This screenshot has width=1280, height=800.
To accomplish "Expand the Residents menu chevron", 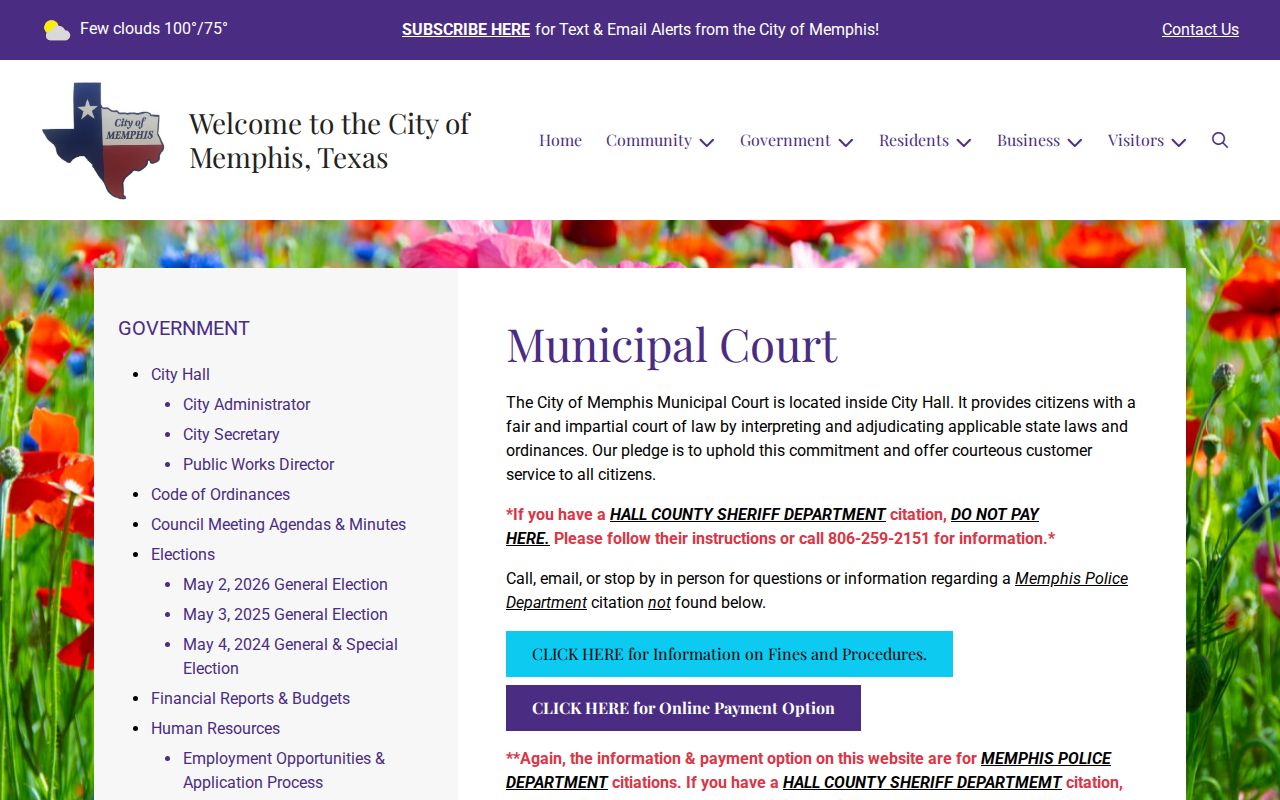I will pyautogui.click(x=964, y=142).
